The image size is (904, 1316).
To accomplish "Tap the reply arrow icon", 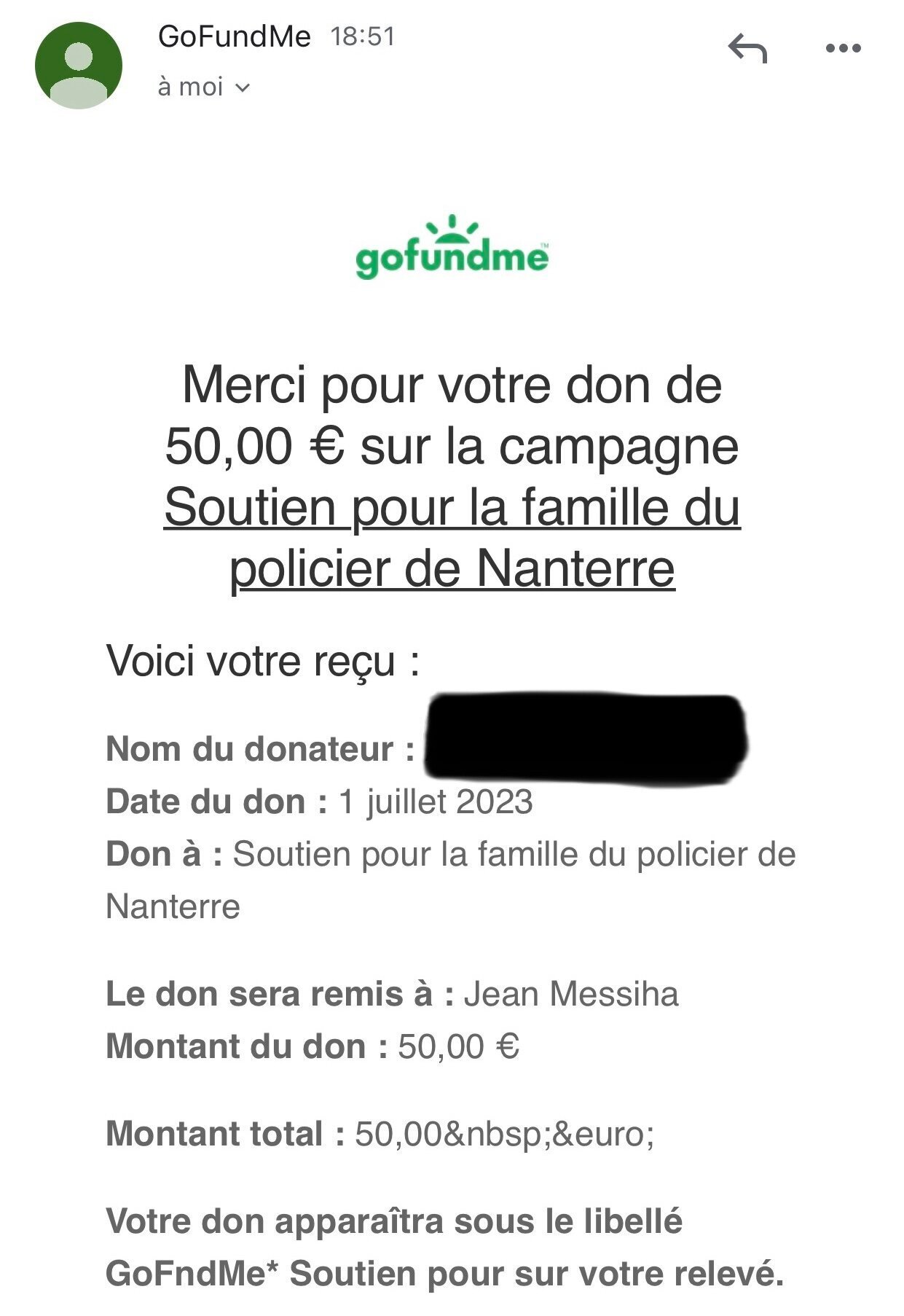I will tap(747, 48).
